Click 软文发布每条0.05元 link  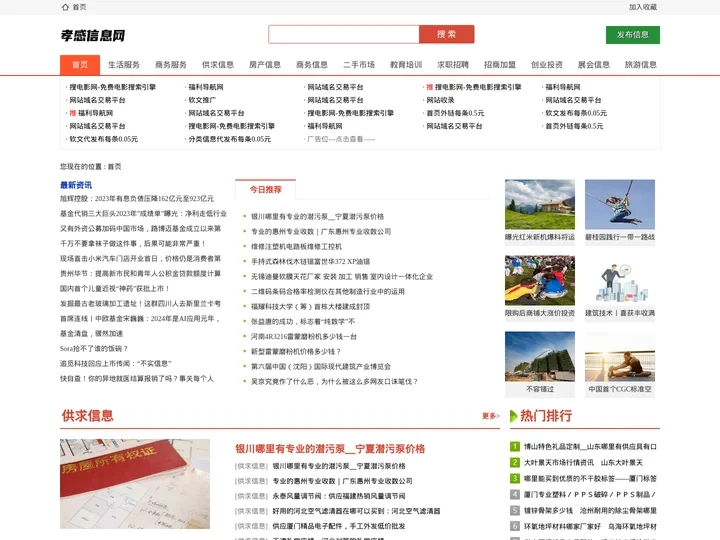click(x=576, y=113)
